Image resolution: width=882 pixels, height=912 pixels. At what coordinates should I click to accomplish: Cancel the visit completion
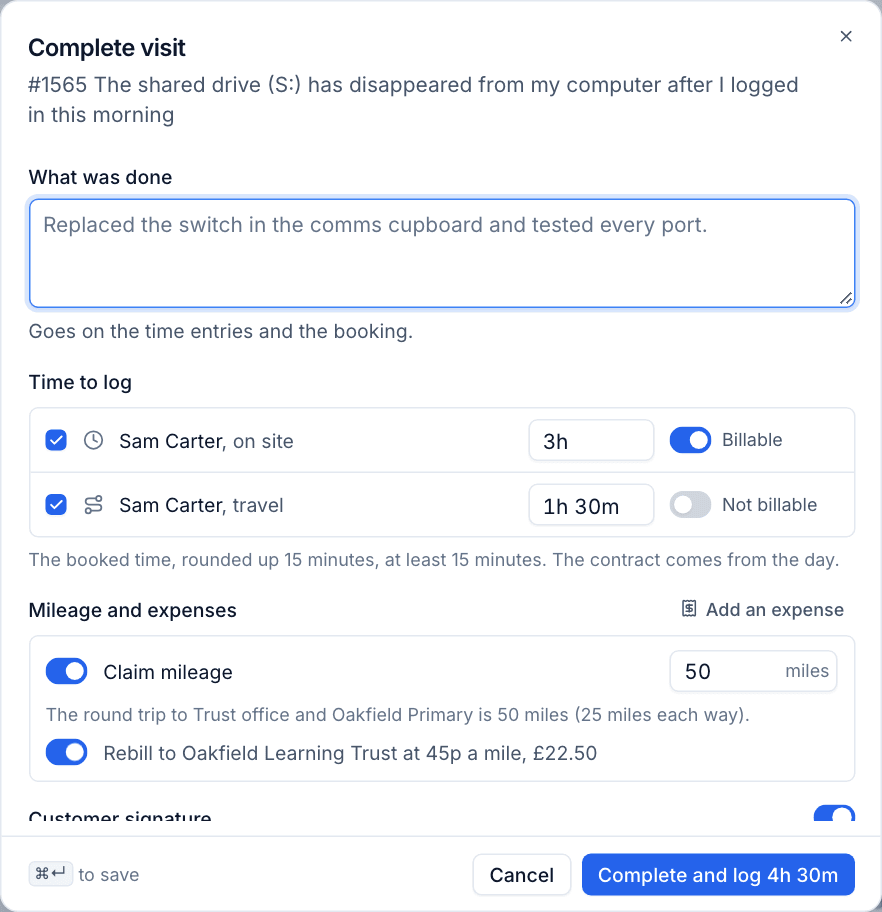click(x=522, y=874)
